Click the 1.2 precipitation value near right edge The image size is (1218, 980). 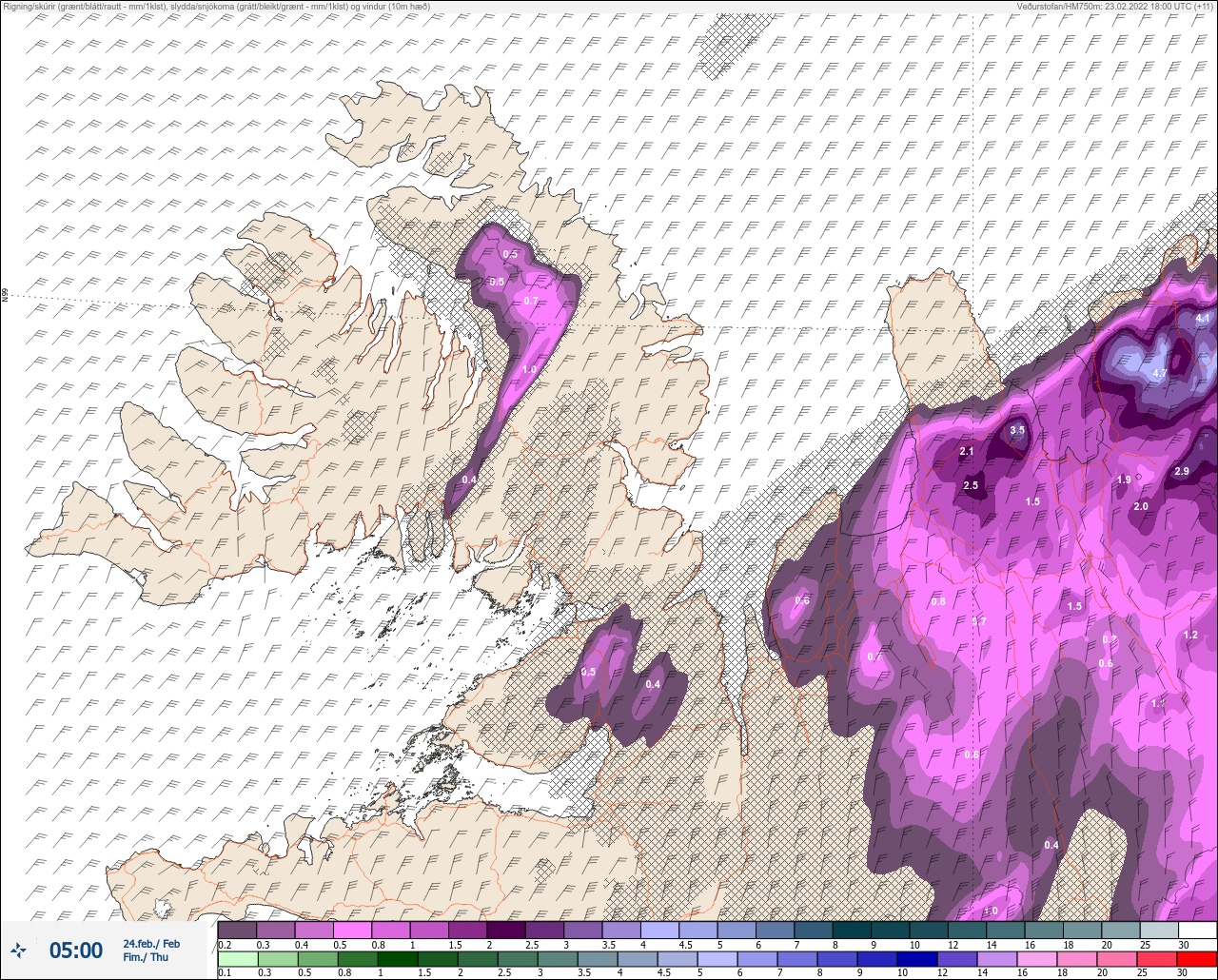(1190, 635)
